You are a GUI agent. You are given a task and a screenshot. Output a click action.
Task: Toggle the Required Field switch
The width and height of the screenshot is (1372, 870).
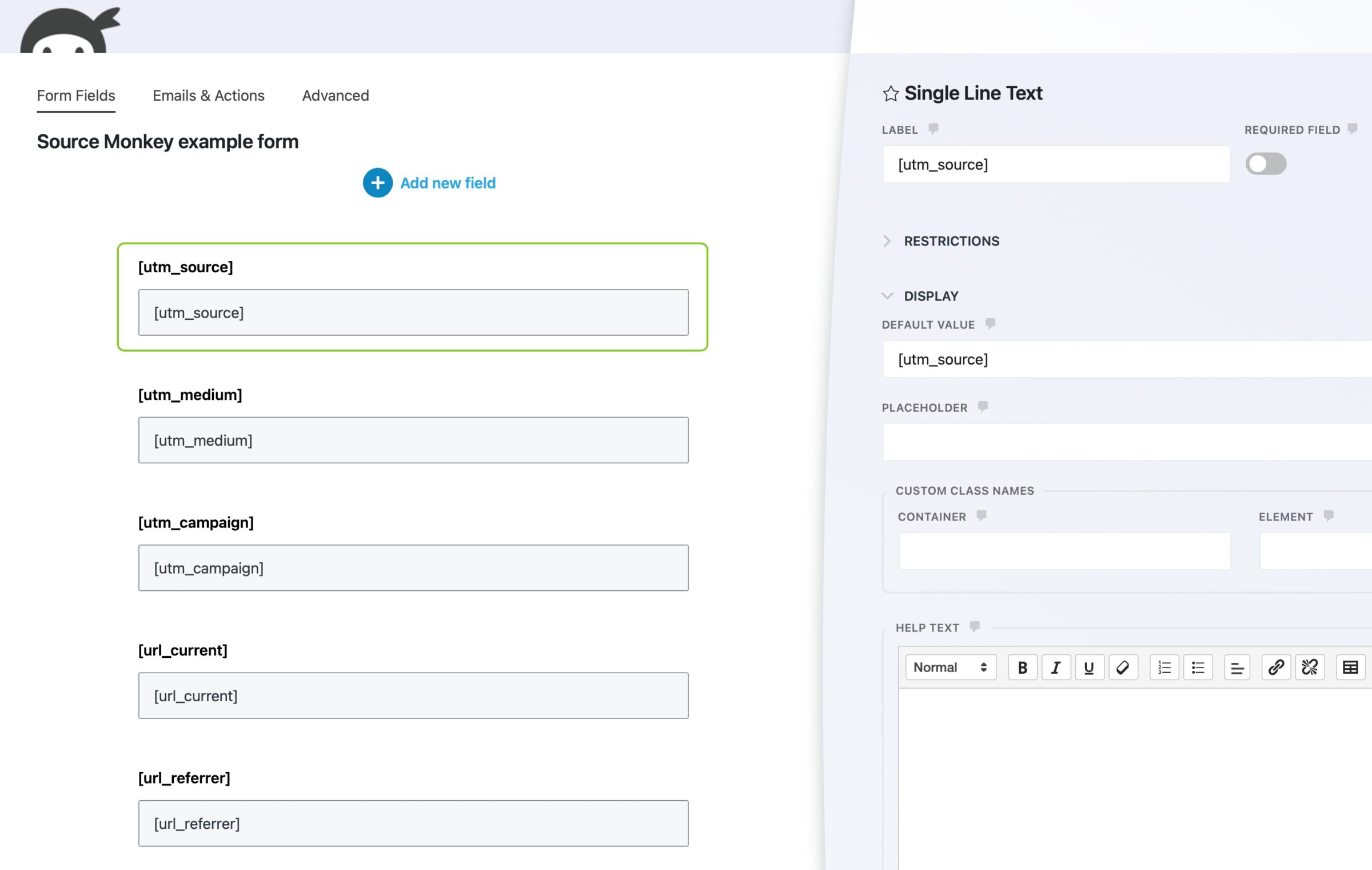1266,164
